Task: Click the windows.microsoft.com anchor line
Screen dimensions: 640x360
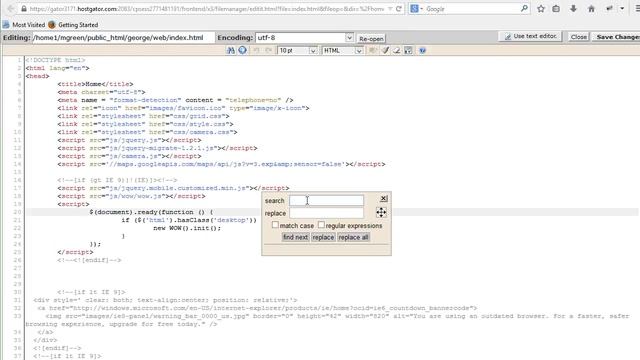Action: (x=257, y=308)
